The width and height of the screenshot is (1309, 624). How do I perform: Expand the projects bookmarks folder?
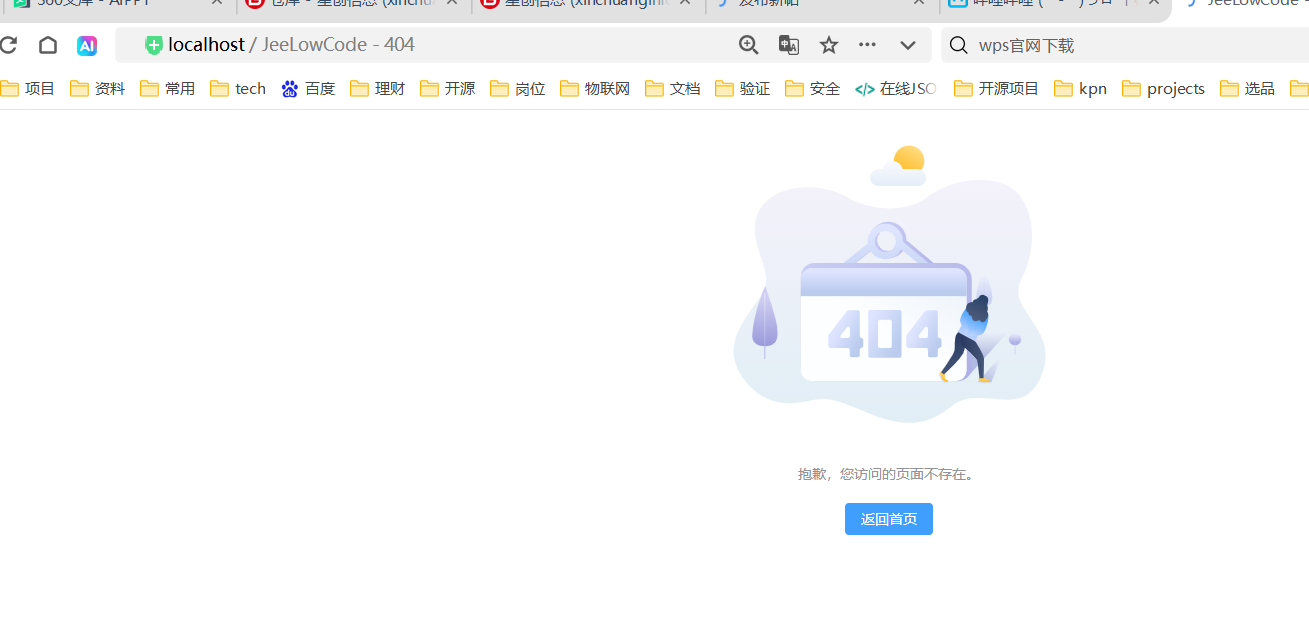pos(1164,89)
